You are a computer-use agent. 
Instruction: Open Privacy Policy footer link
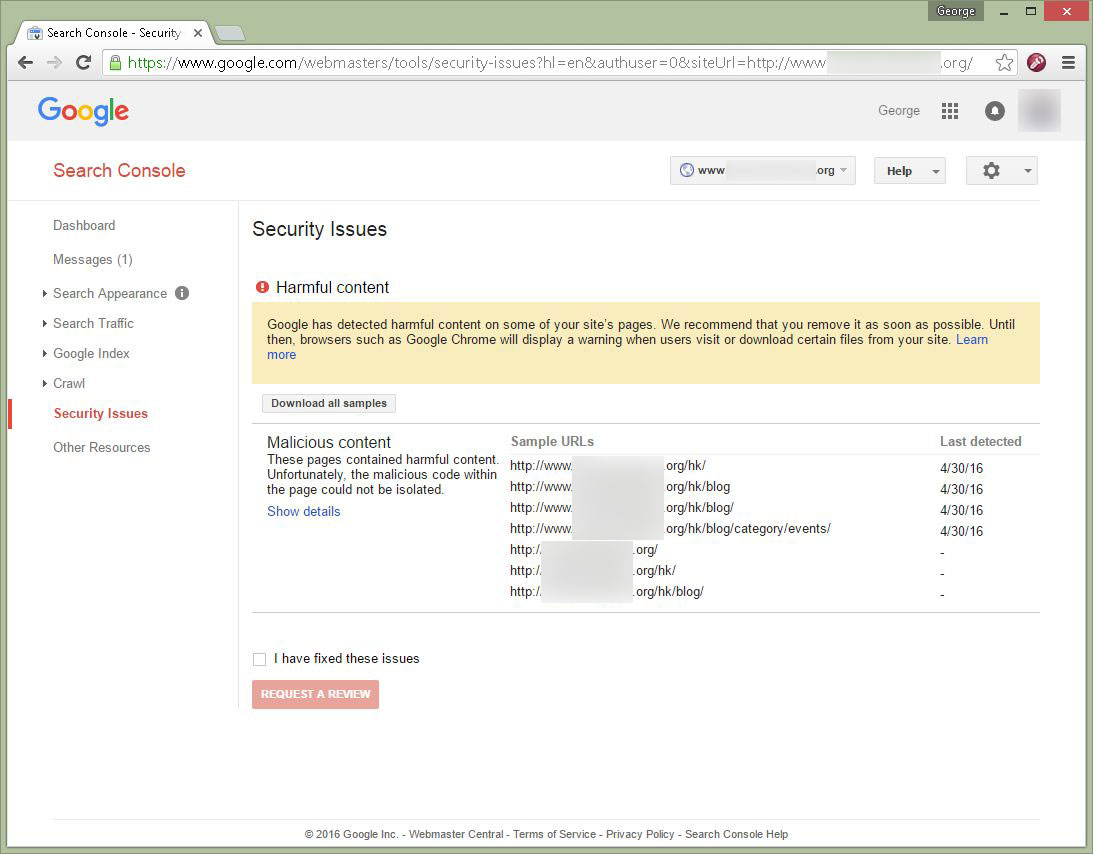tap(640, 834)
